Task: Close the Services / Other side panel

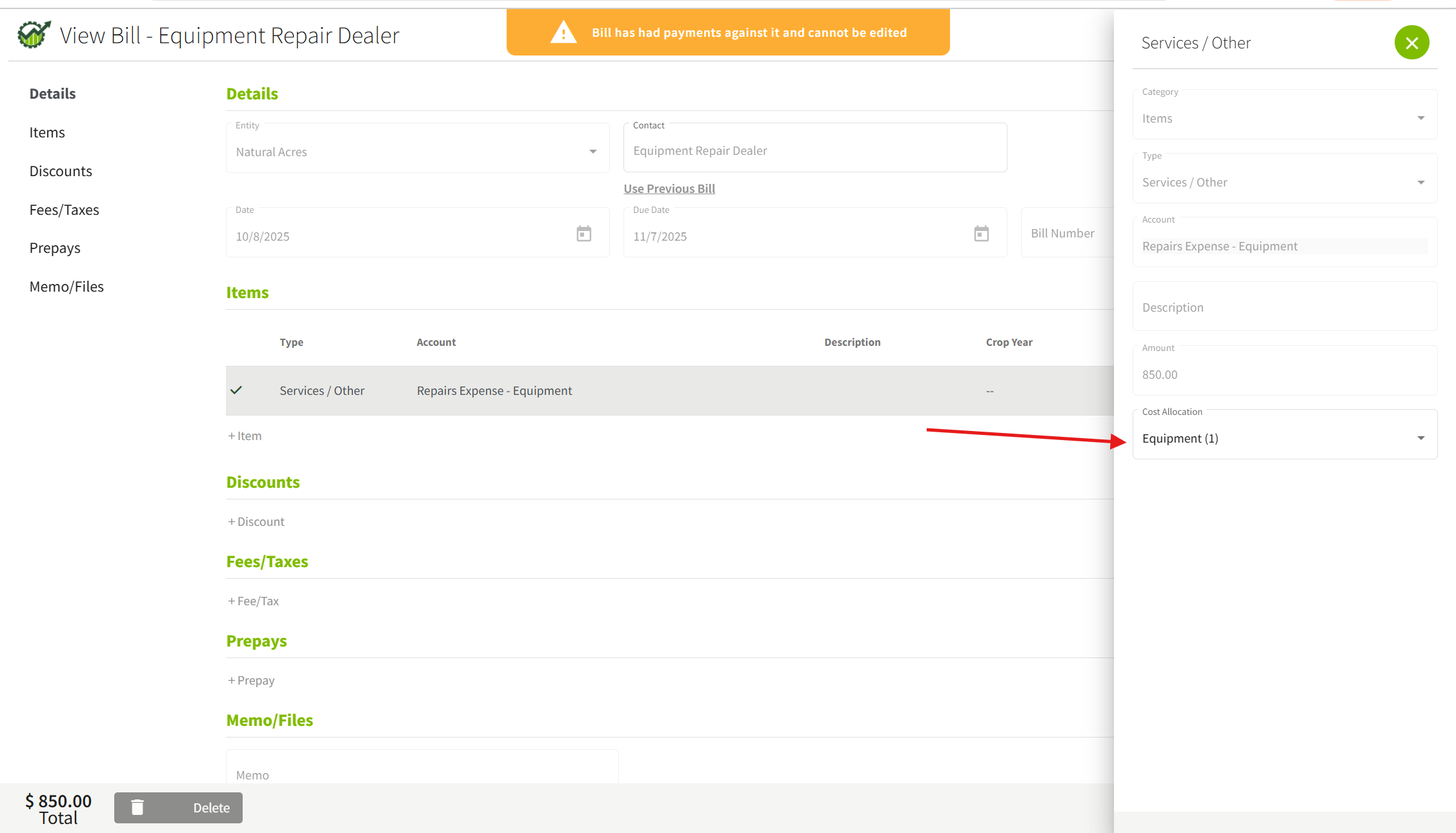Action: click(1411, 43)
